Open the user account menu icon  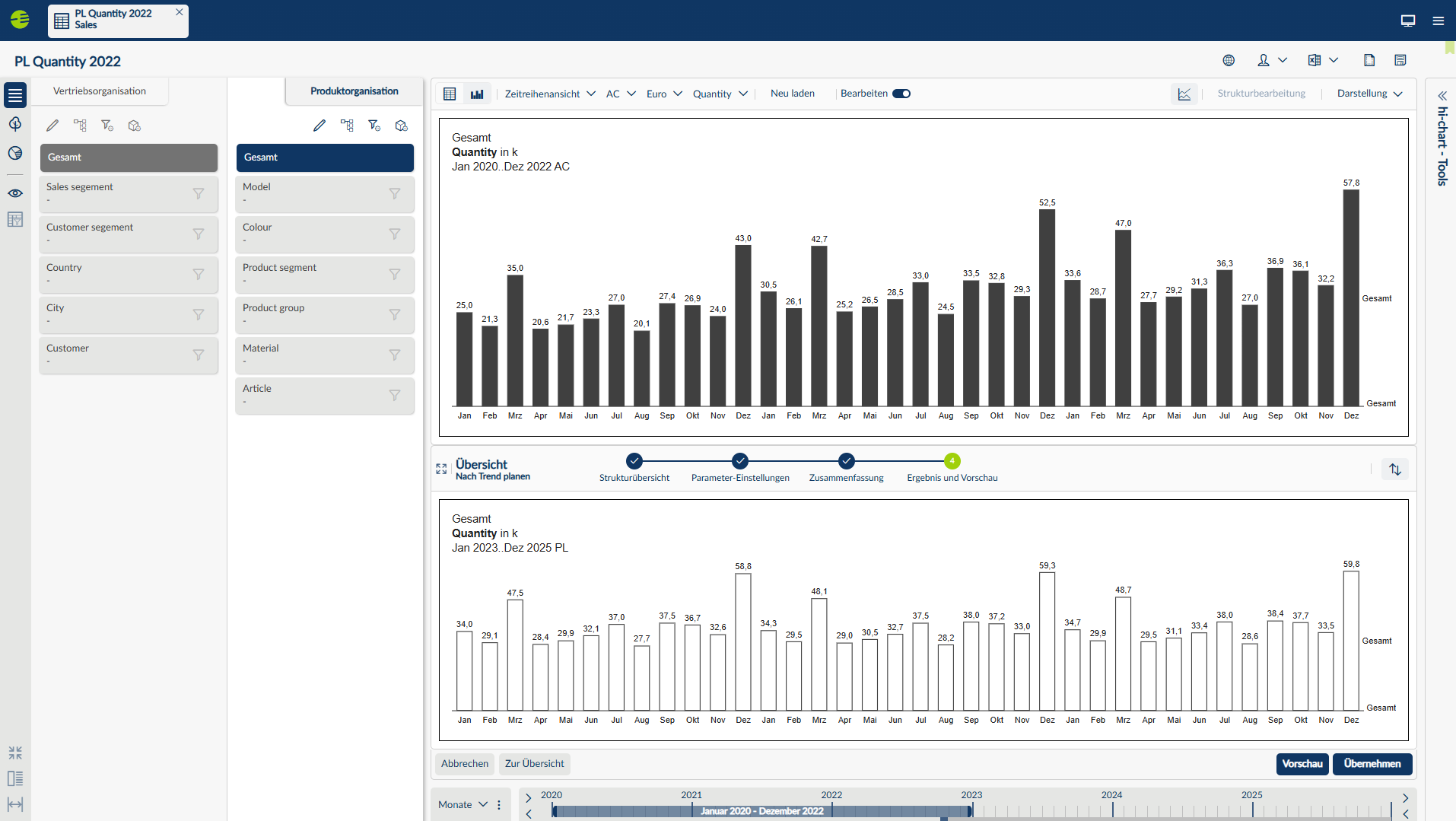pyautogui.click(x=1264, y=60)
